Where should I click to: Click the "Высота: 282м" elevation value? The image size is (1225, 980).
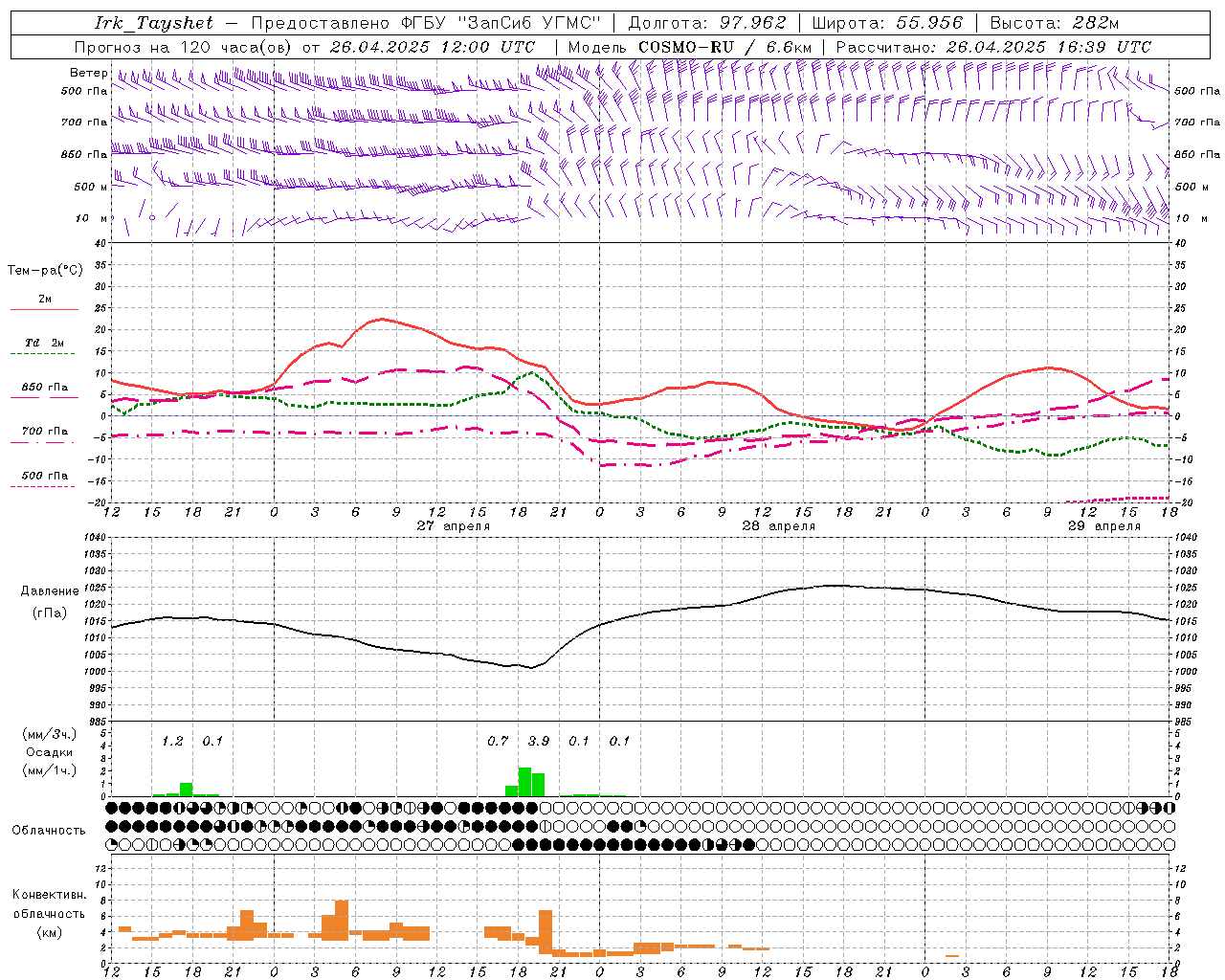pos(1054,23)
